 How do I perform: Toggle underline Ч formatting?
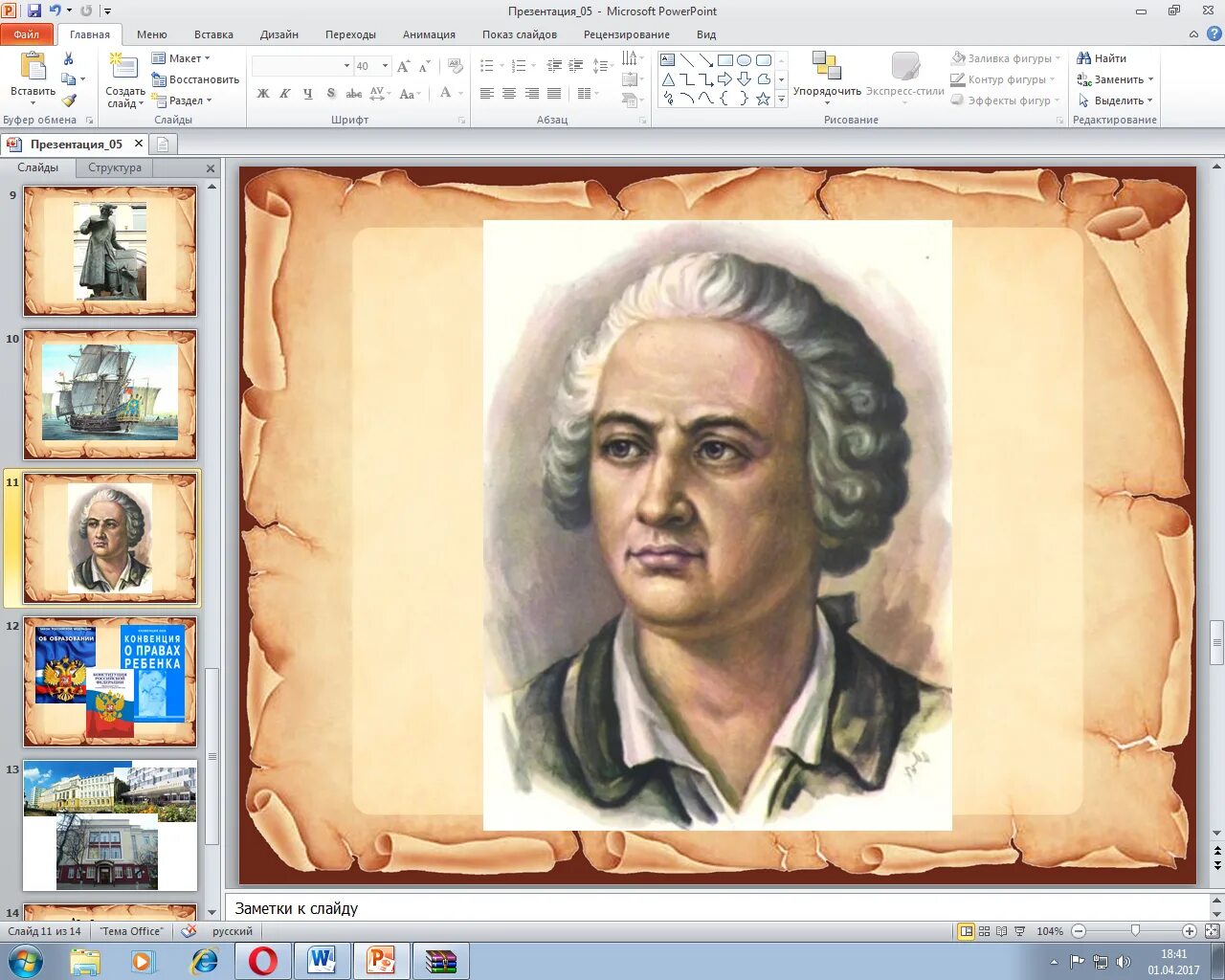click(307, 93)
